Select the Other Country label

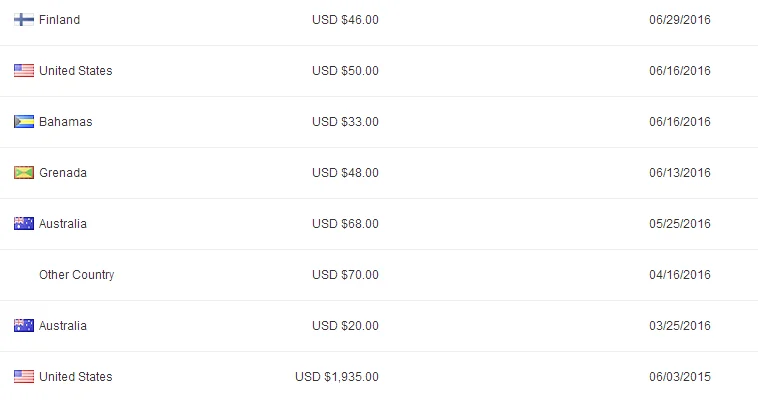click(x=76, y=275)
